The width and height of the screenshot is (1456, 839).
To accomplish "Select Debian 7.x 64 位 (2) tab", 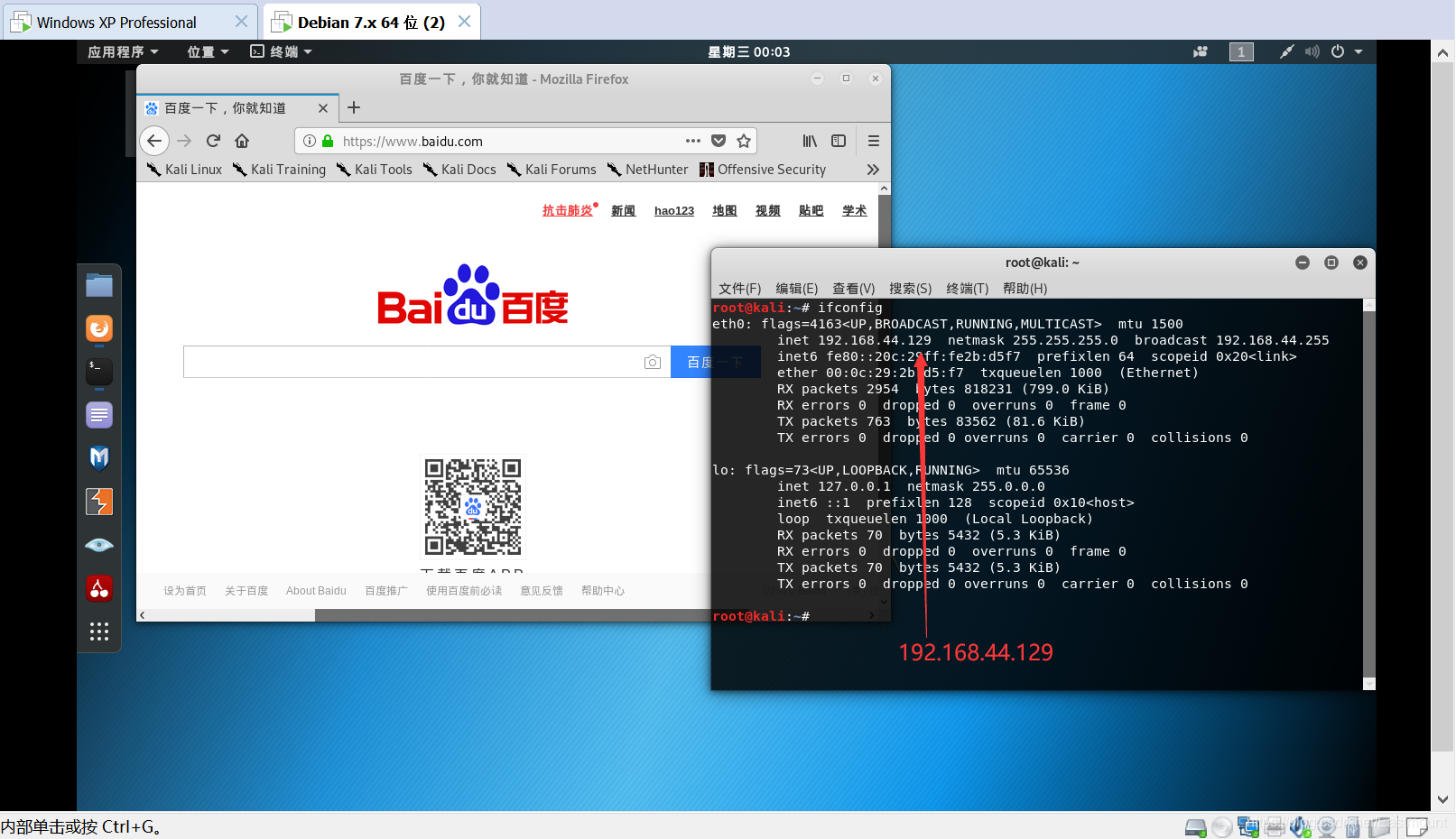I will pos(371,23).
